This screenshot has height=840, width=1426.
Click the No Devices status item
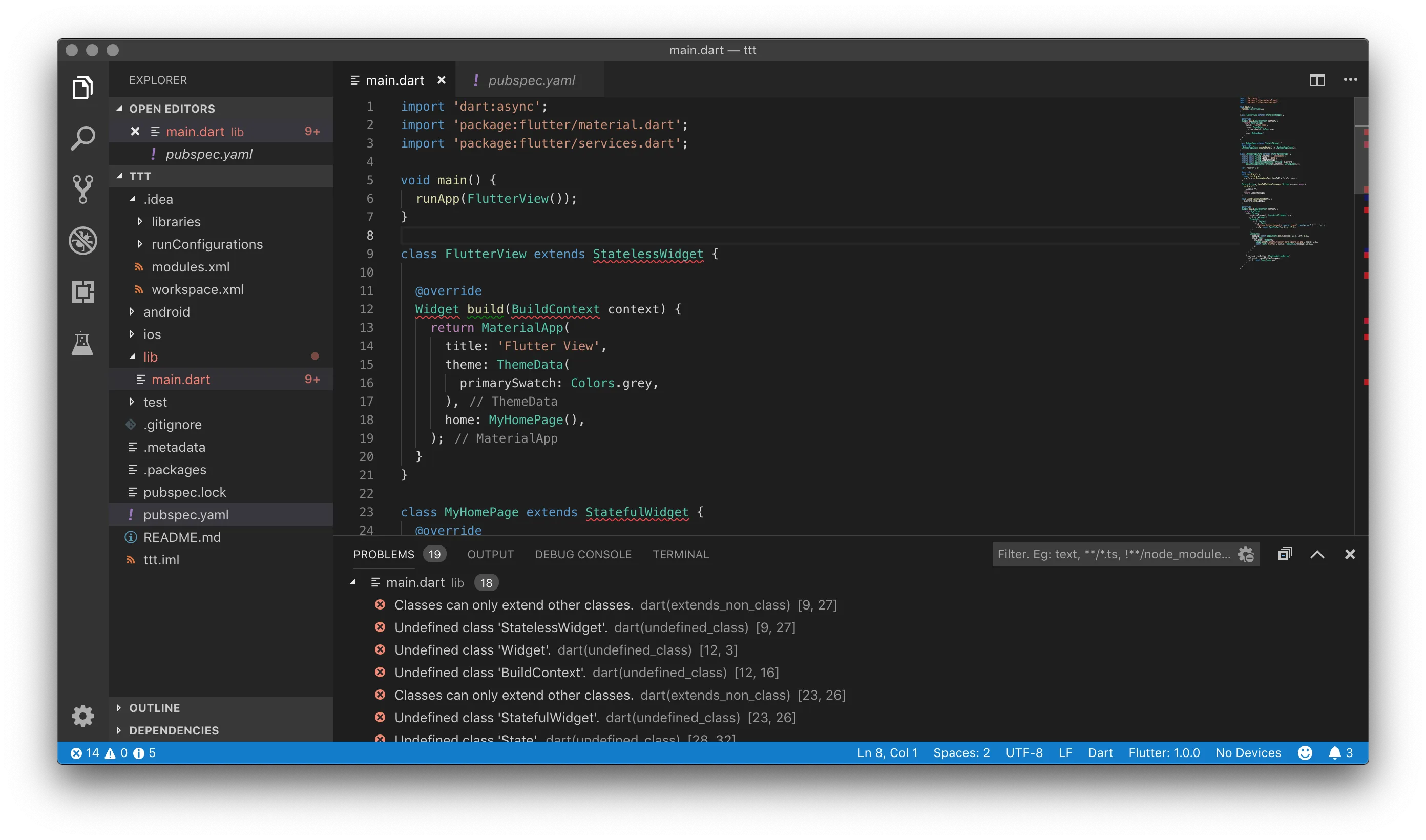(1248, 752)
